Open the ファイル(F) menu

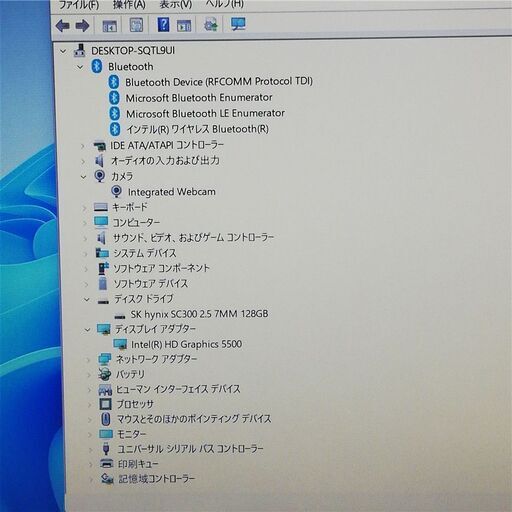[x=79, y=5]
